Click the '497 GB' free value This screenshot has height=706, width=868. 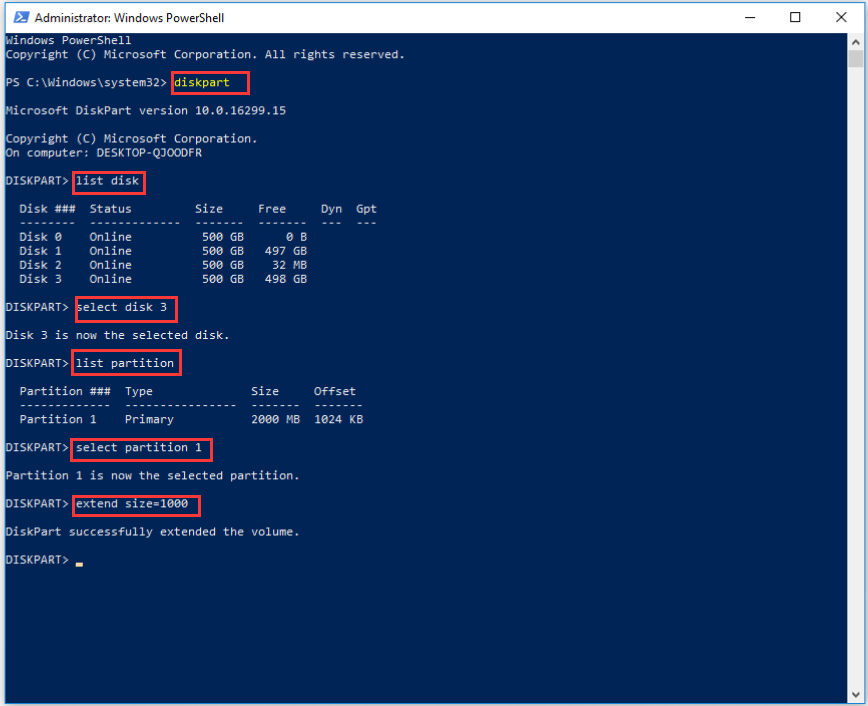(286, 251)
